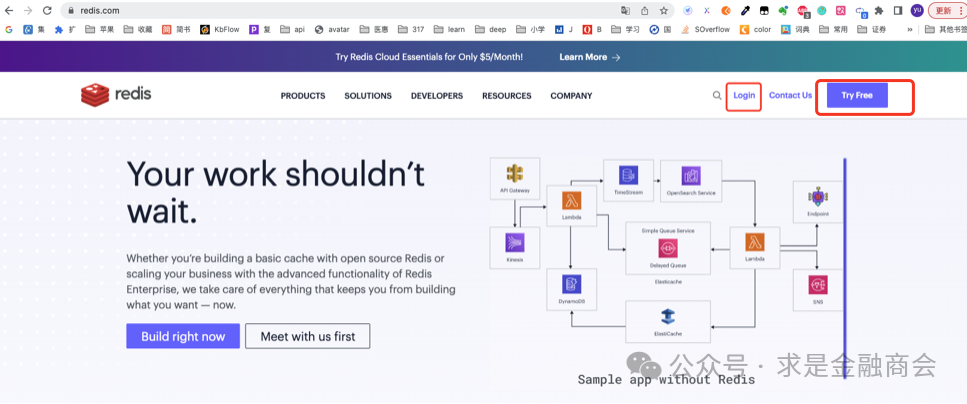Open the translate page icon in address bar

pos(625,10)
